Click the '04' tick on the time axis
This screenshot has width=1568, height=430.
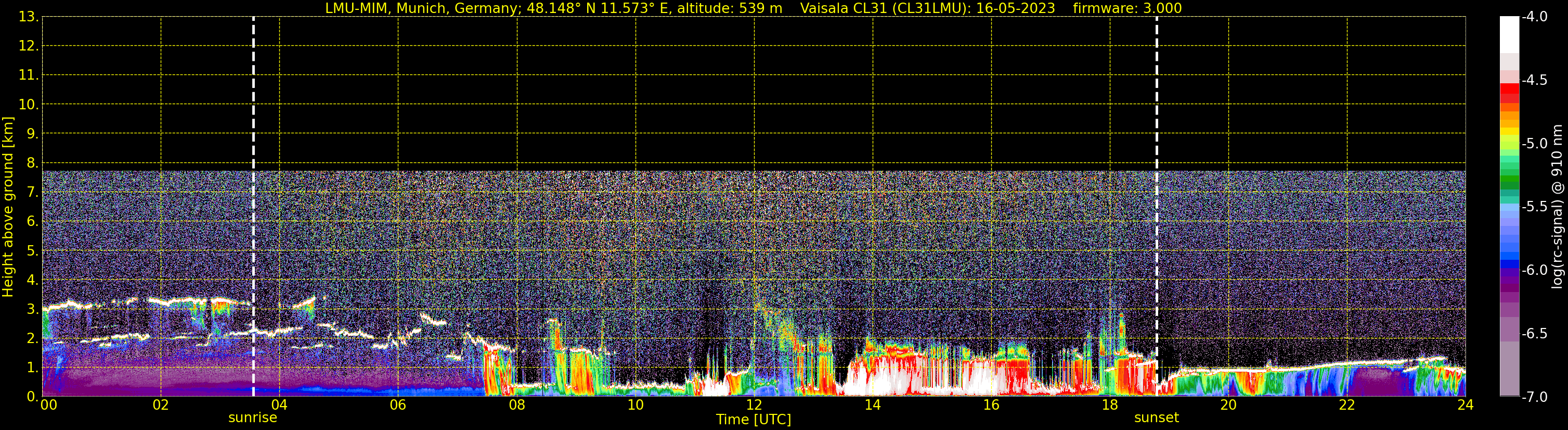pyautogui.click(x=279, y=405)
